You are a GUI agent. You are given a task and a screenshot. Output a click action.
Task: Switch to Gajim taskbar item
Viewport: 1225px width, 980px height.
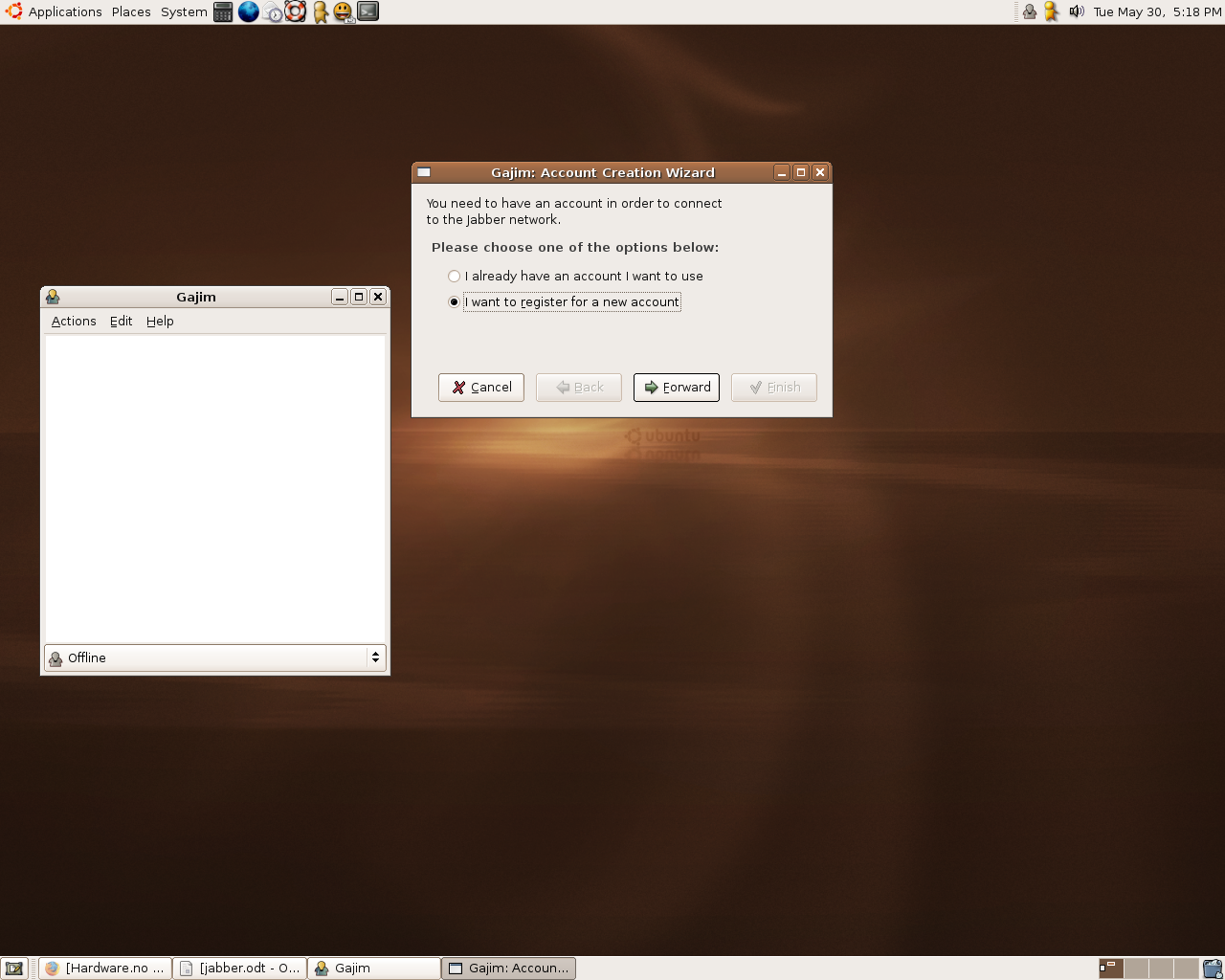374,969
